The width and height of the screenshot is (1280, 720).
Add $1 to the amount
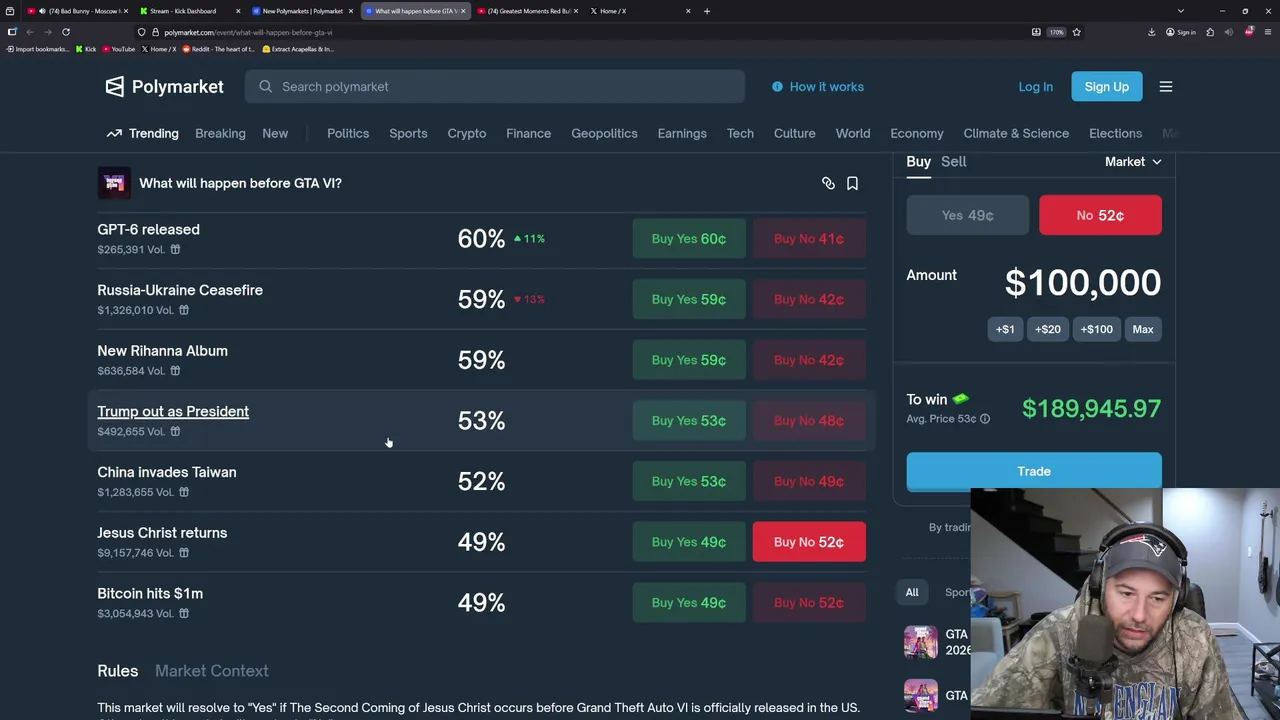[1005, 329]
